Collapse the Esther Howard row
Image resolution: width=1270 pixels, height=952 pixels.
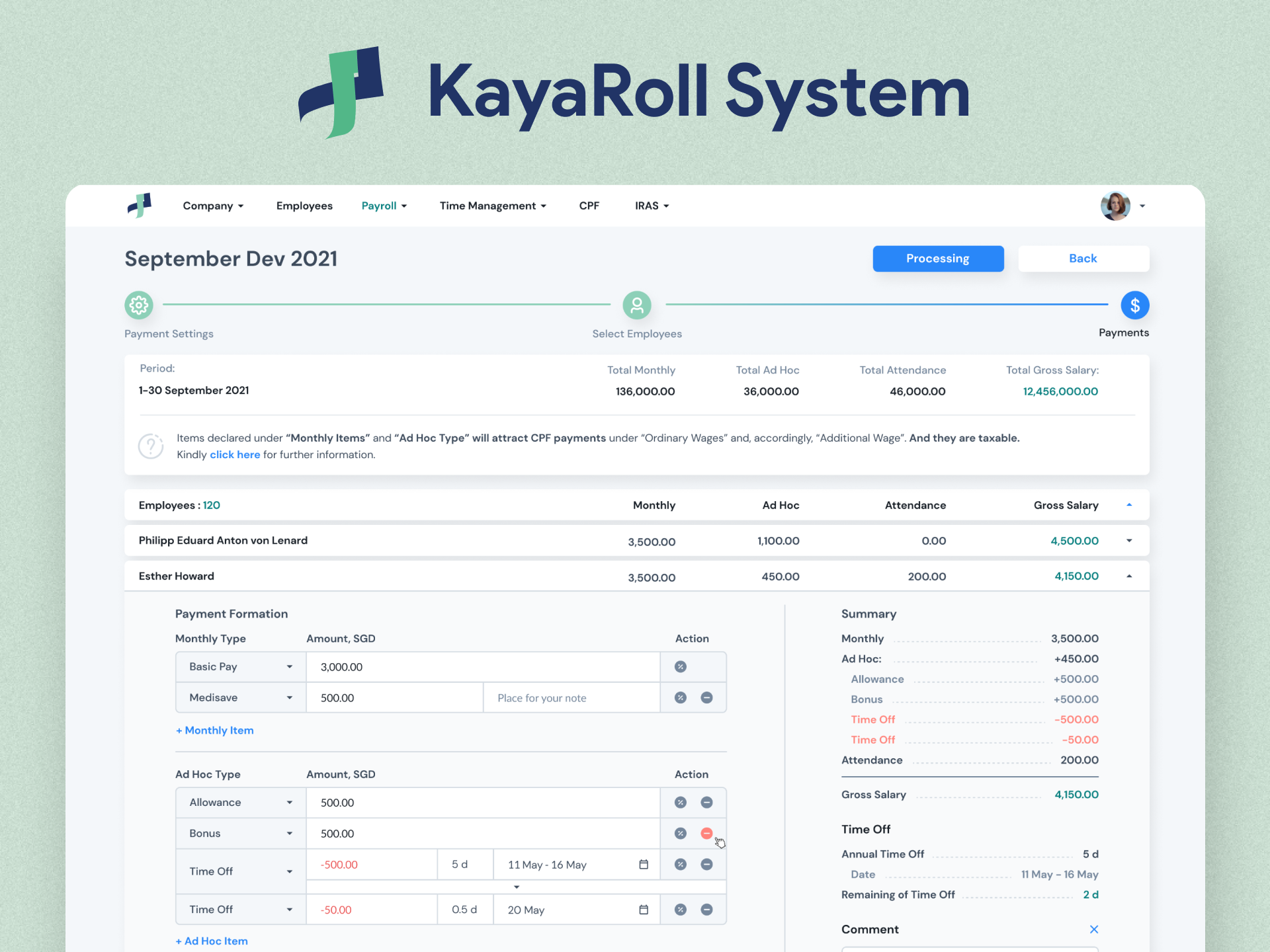pyautogui.click(x=1129, y=576)
